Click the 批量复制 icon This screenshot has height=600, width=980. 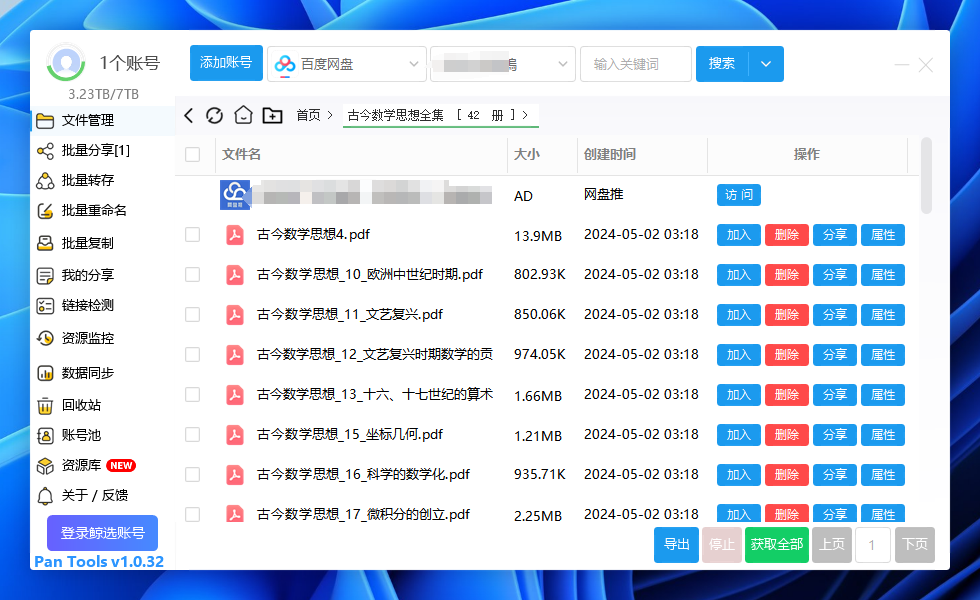(45, 243)
